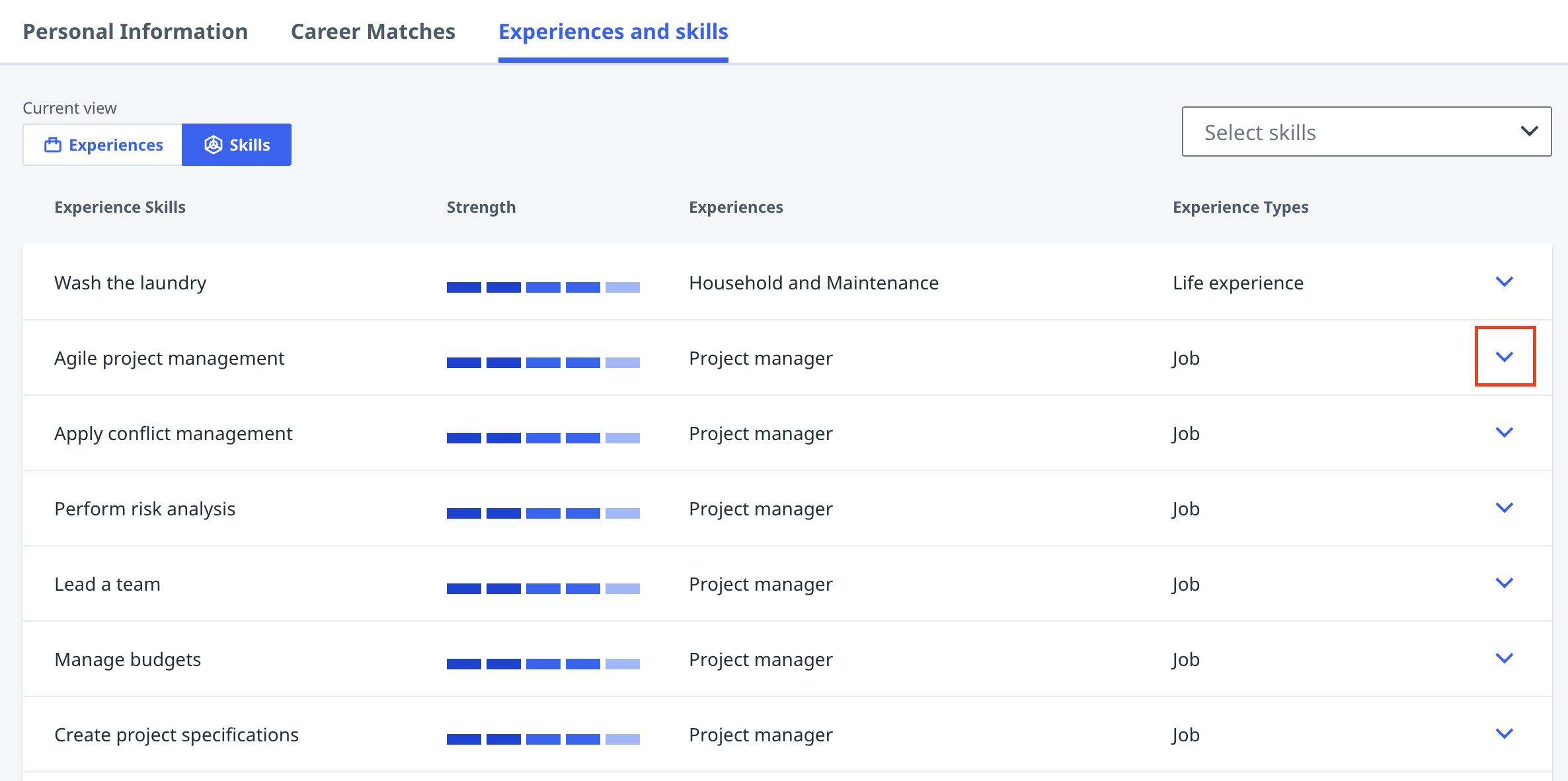
Task: Expand Perform risk analysis row chevron
Action: pos(1504,508)
